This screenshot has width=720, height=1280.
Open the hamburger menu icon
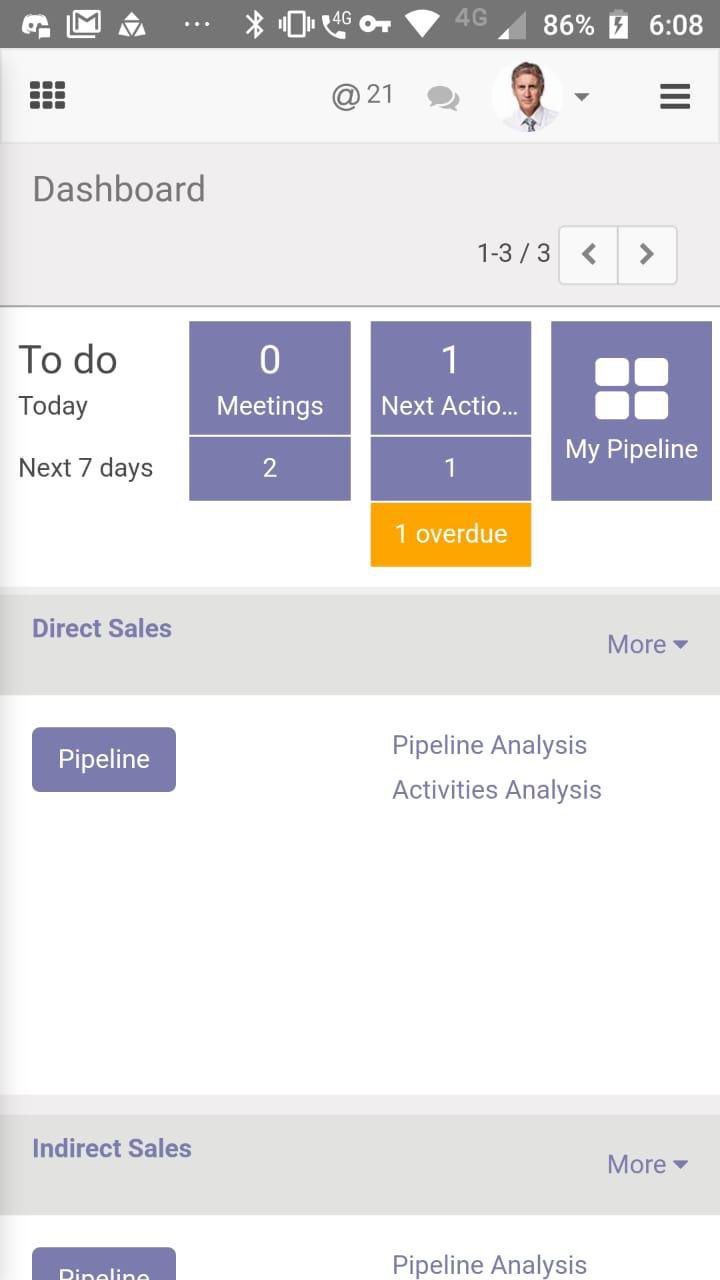pyautogui.click(x=675, y=96)
